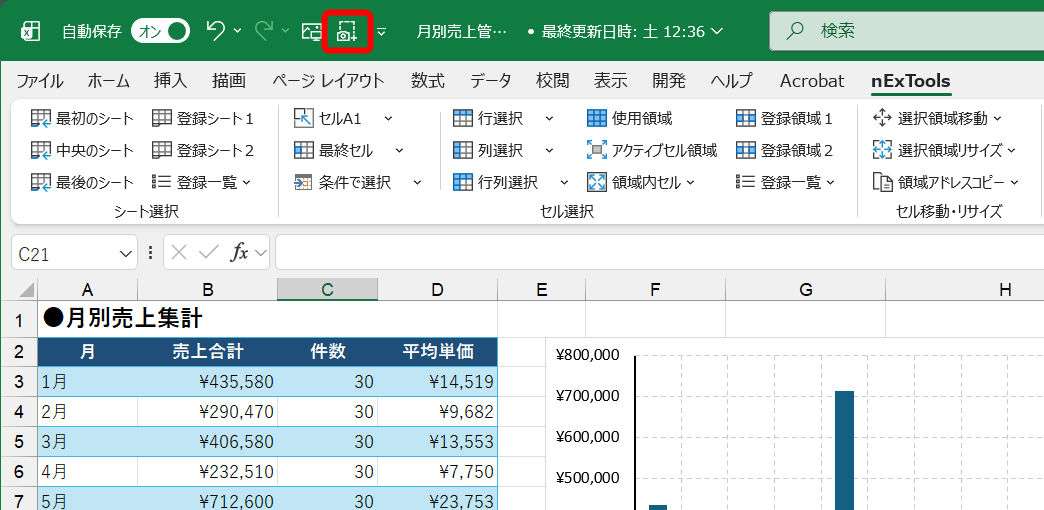This screenshot has height=510, width=1044.
Task: Click the Insert Function fx icon
Action: click(x=240, y=253)
